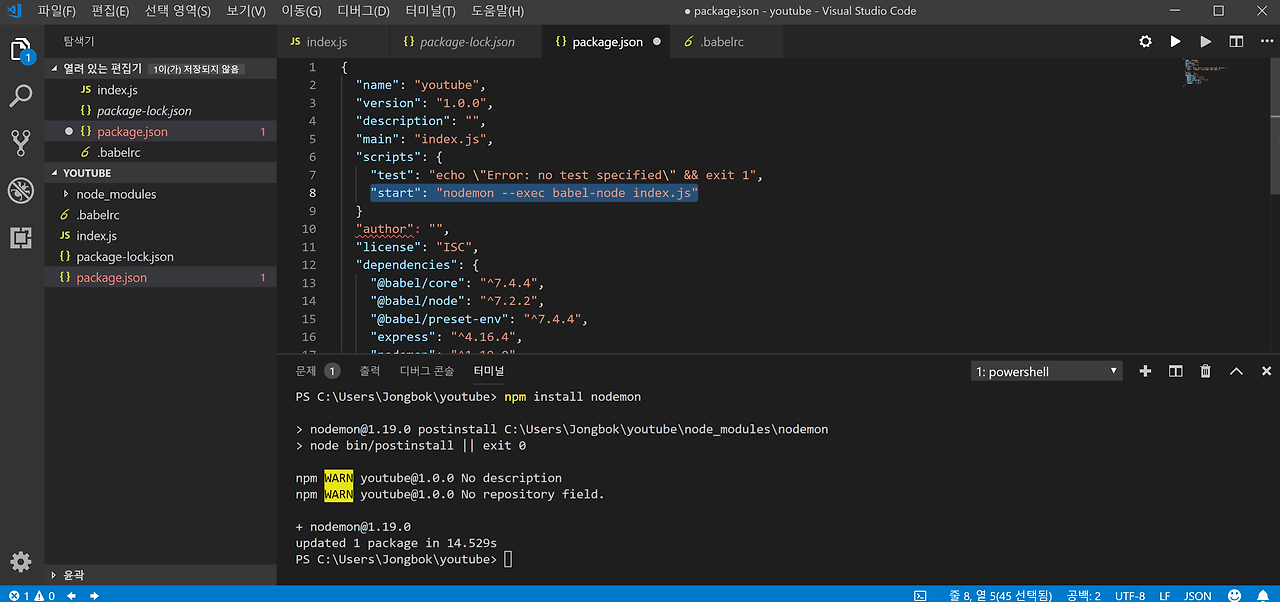Screen dimensions: 1280x602
Task: Click the terminal icon in status bar
Action: (x=920, y=595)
